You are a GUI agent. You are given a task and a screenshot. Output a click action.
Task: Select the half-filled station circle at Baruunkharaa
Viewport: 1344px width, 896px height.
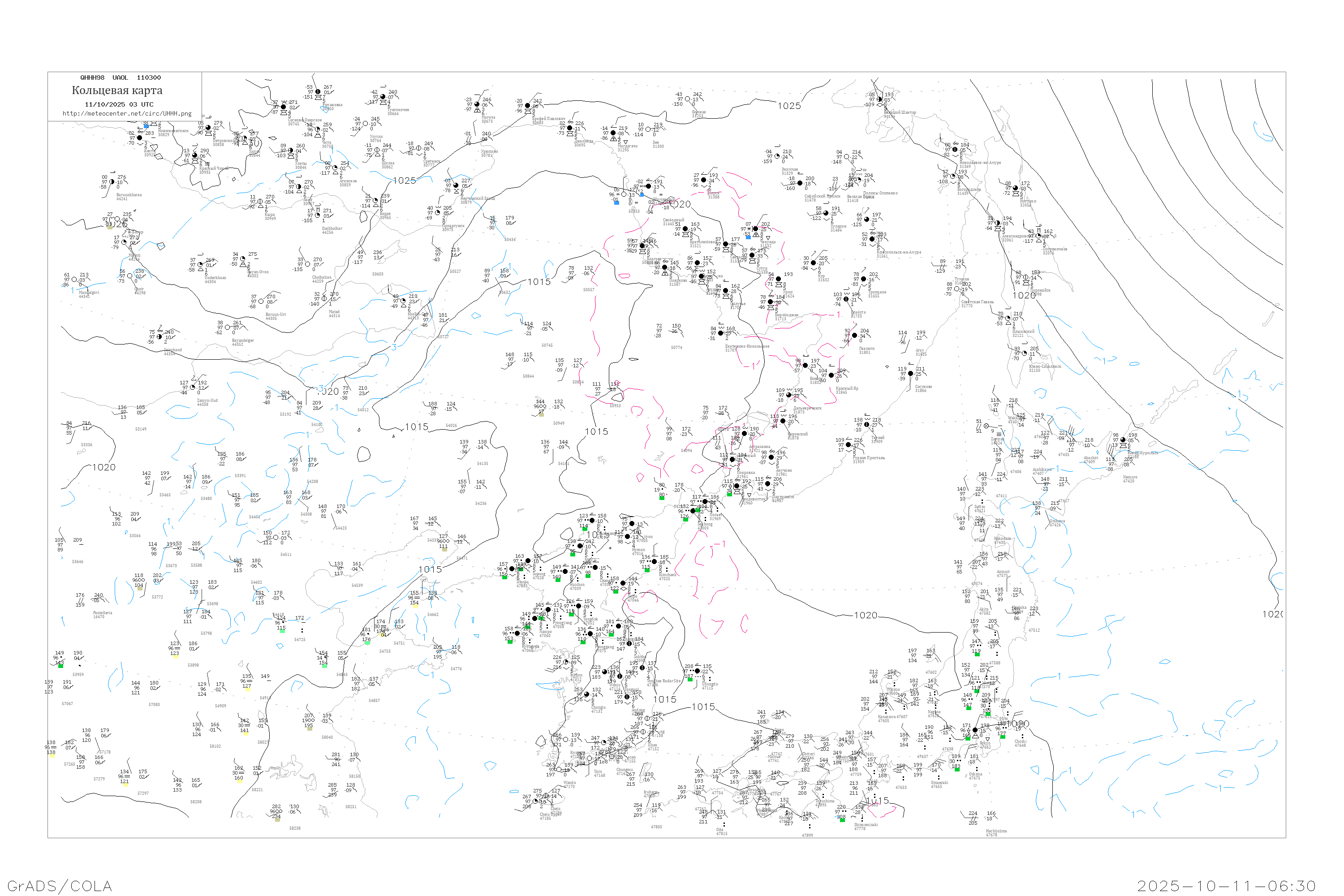point(112,182)
